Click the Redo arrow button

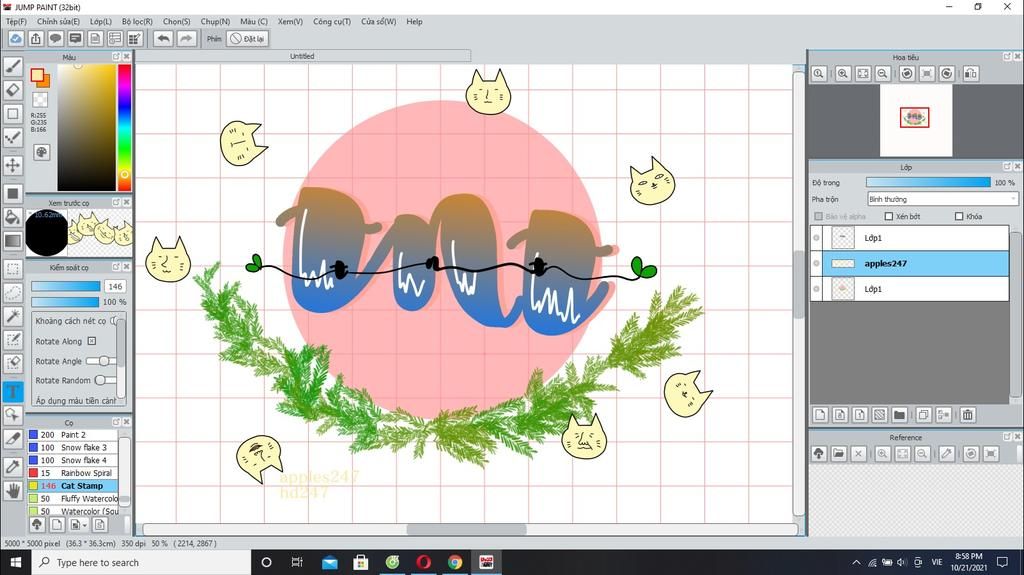(x=186, y=39)
